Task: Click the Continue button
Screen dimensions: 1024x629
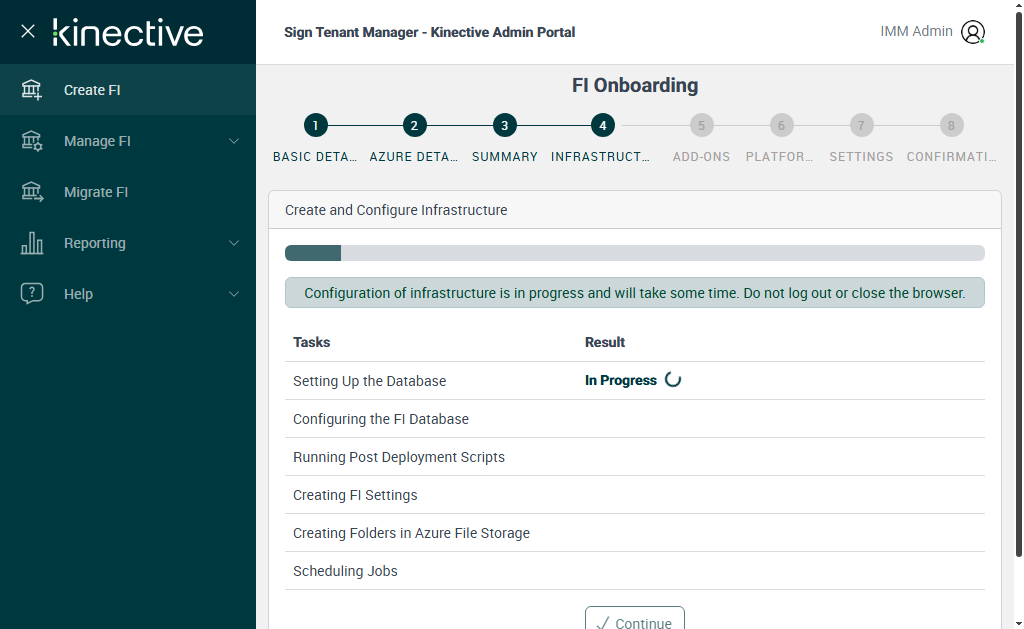Action: click(x=635, y=619)
